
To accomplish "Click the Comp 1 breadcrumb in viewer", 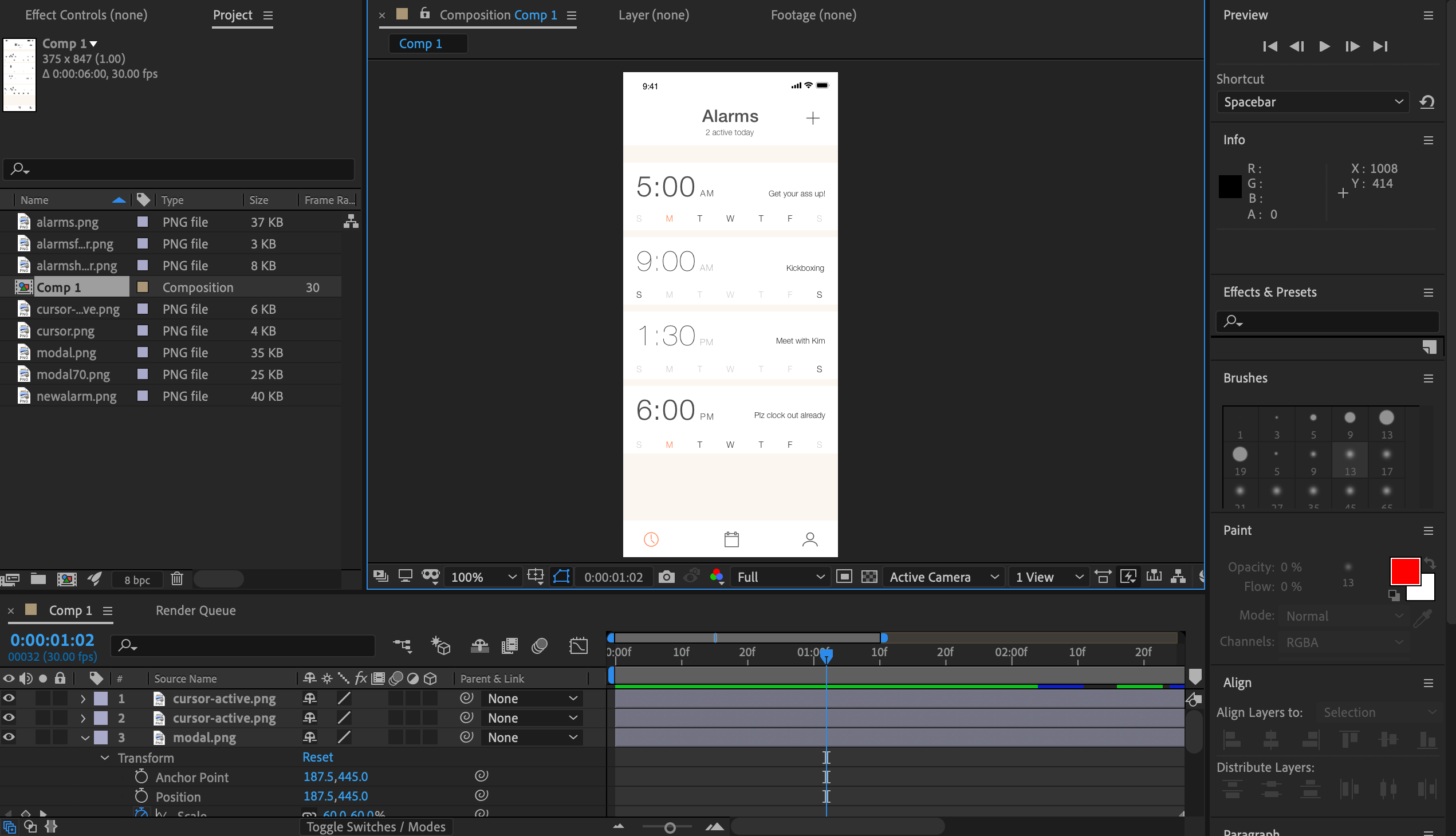I will point(428,44).
